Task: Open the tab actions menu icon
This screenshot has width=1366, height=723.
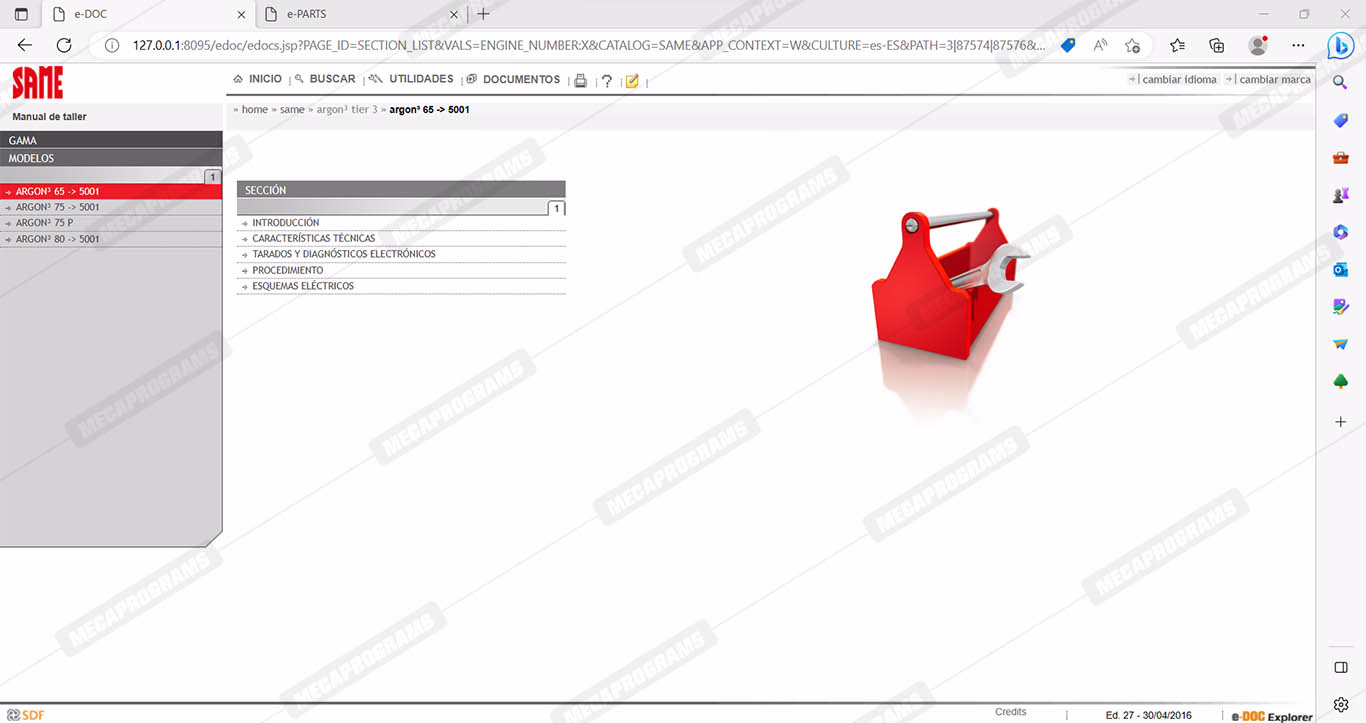Action: [21, 14]
